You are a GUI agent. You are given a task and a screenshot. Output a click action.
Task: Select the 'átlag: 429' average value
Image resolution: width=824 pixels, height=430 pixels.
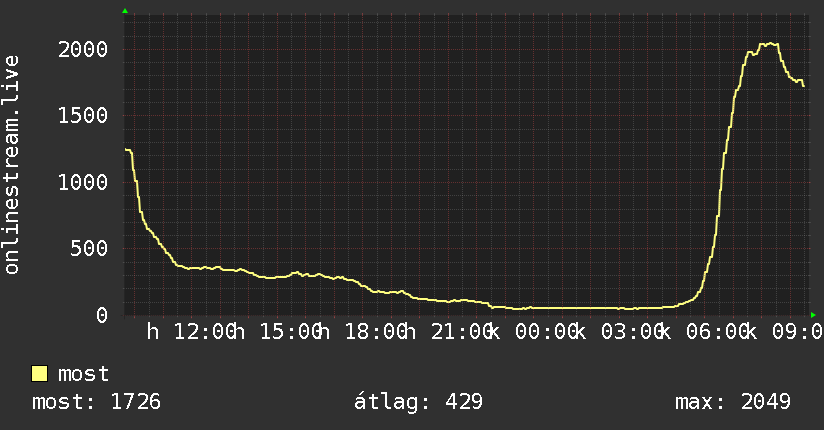[418, 402]
